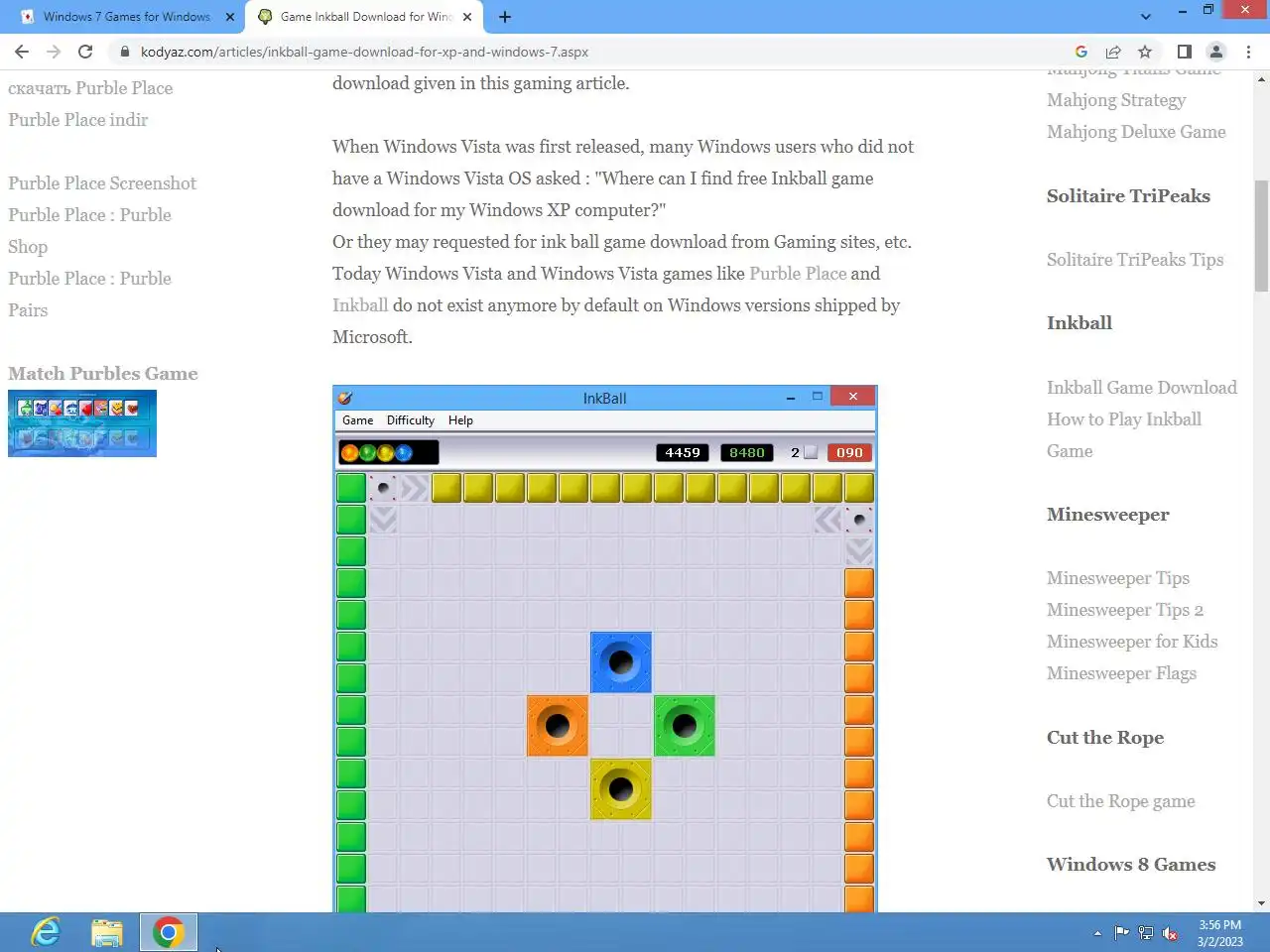Click the Match Purbles Game thumbnail
Screen dimensions: 1270x952
point(82,423)
